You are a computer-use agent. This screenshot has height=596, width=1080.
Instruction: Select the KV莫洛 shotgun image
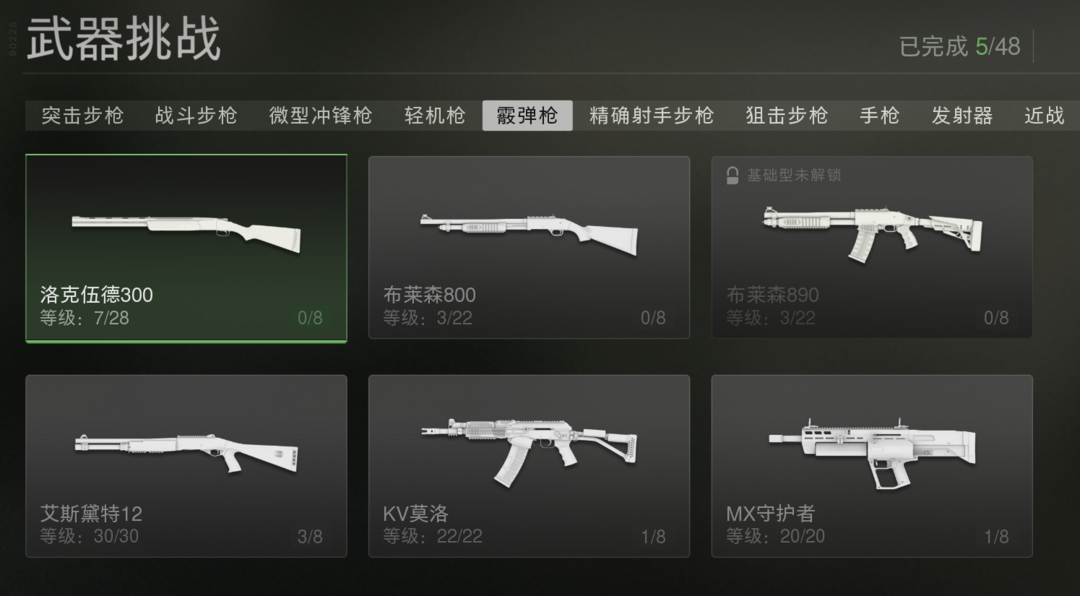coord(529,453)
